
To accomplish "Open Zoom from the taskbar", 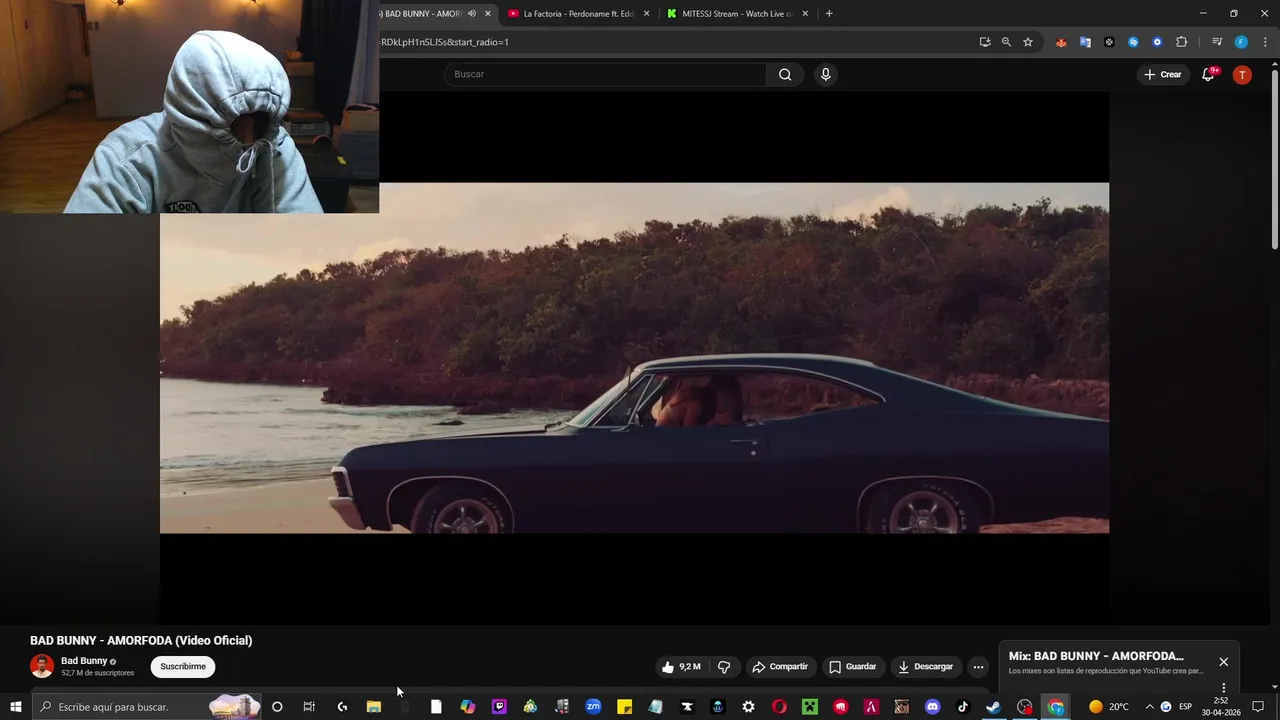I will click(593, 707).
